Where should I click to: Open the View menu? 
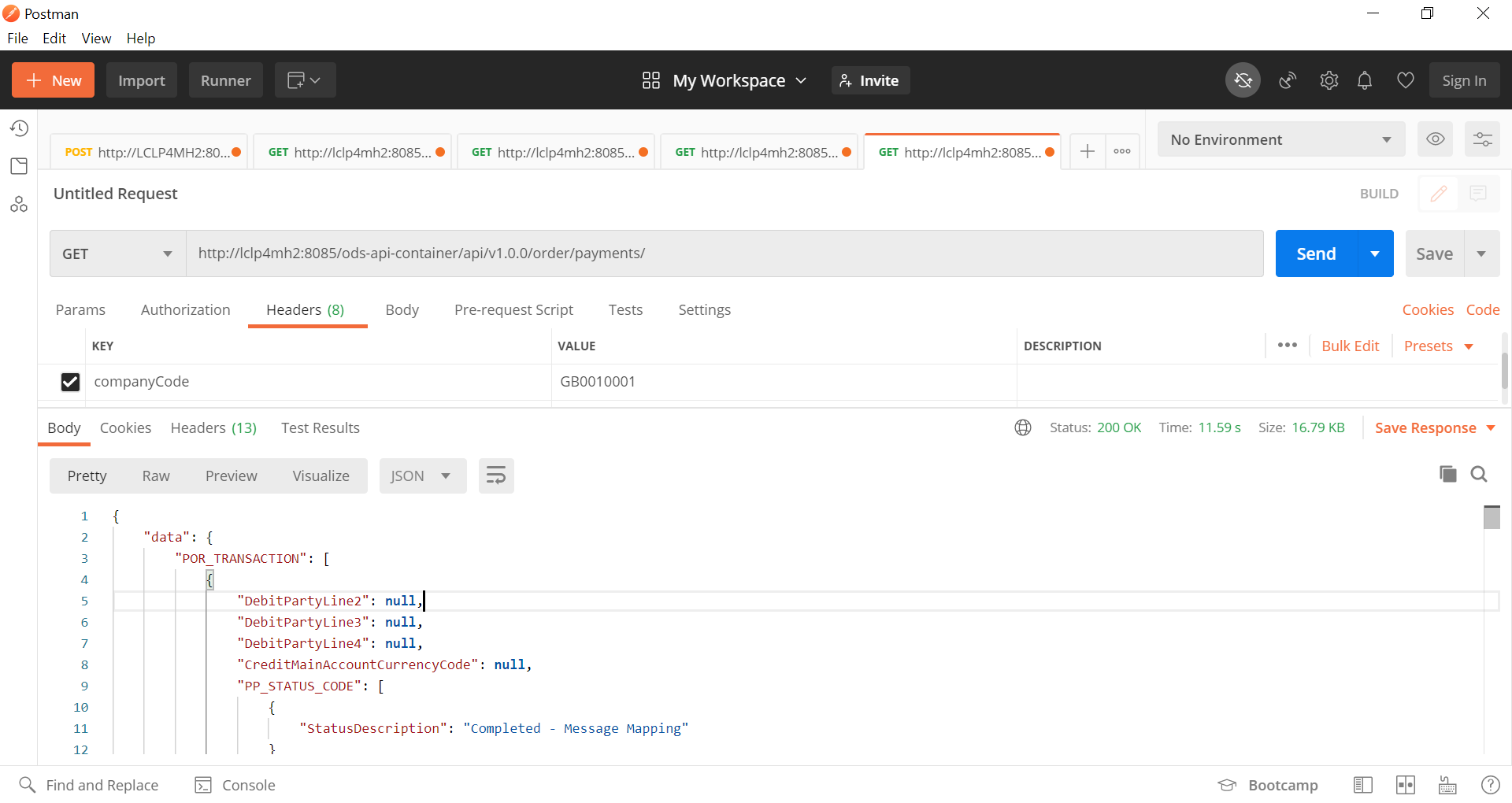95,38
